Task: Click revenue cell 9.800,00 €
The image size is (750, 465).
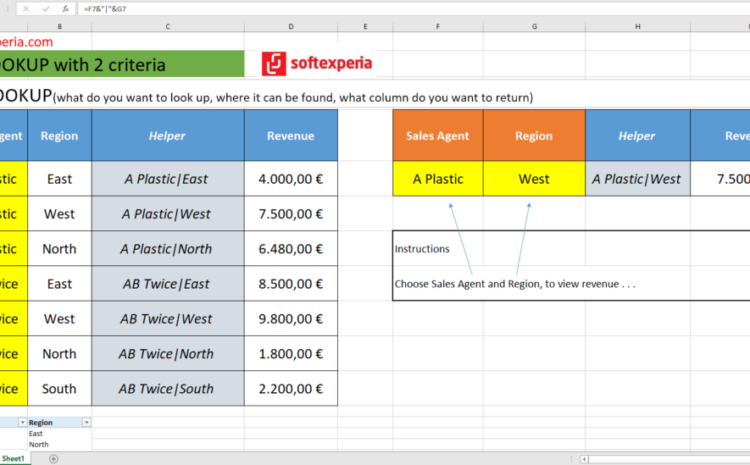Action: pyautogui.click(x=291, y=319)
